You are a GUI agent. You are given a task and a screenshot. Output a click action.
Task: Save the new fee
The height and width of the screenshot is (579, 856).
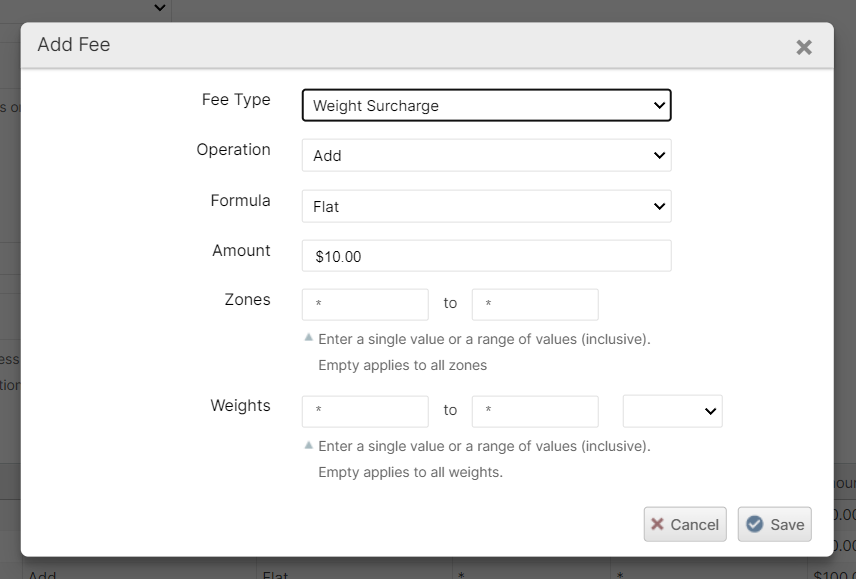click(775, 524)
